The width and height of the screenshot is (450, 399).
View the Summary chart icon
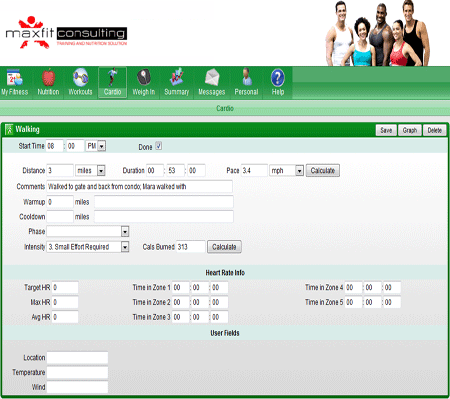pos(177,78)
